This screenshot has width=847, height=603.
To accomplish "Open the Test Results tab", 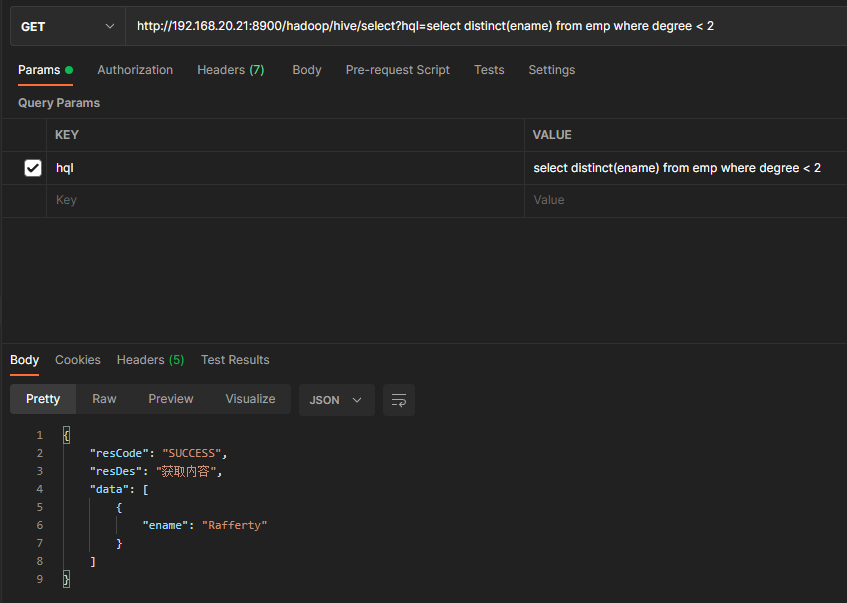I will coord(235,360).
